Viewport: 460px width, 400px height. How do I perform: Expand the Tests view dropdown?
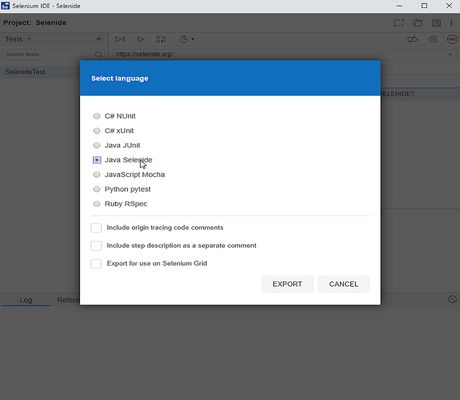pyautogui.click(x=29, y=39)
